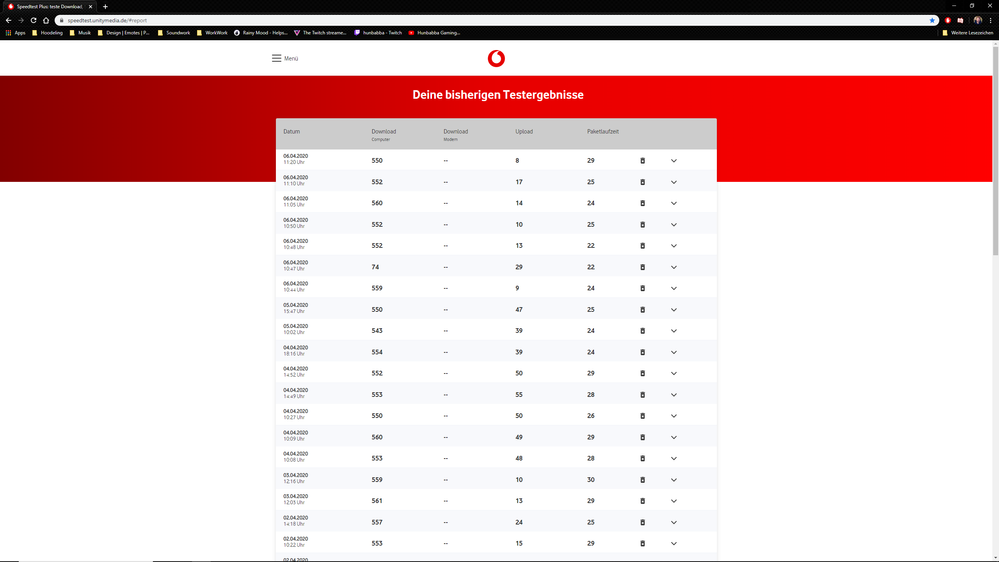Click the page vertical scrollbar
The image size is (999, 562).
click(995, 152)
